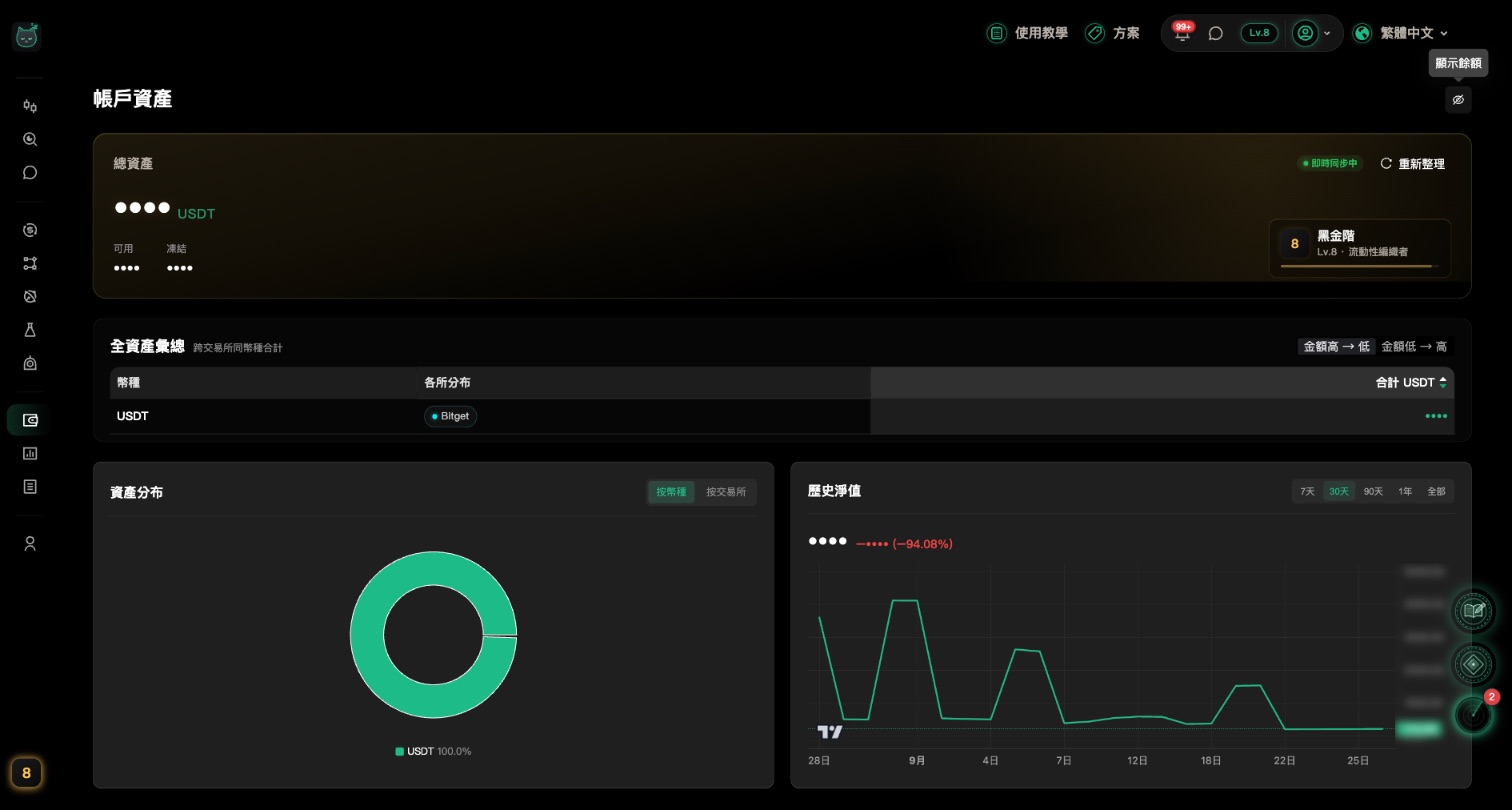
Task: Select the 全部 history range tab
Action: click(x=1436, y=491)
